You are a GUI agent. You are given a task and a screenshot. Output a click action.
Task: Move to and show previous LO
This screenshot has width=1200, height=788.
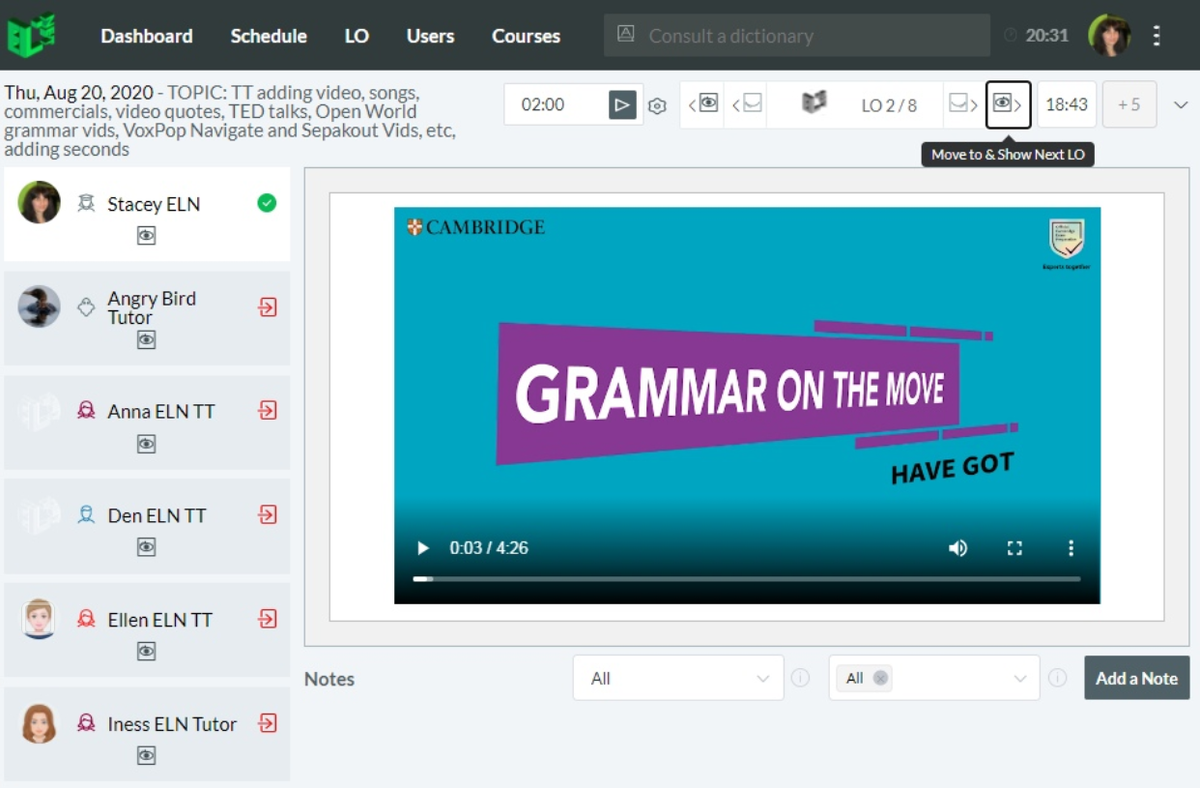(703, 104)
